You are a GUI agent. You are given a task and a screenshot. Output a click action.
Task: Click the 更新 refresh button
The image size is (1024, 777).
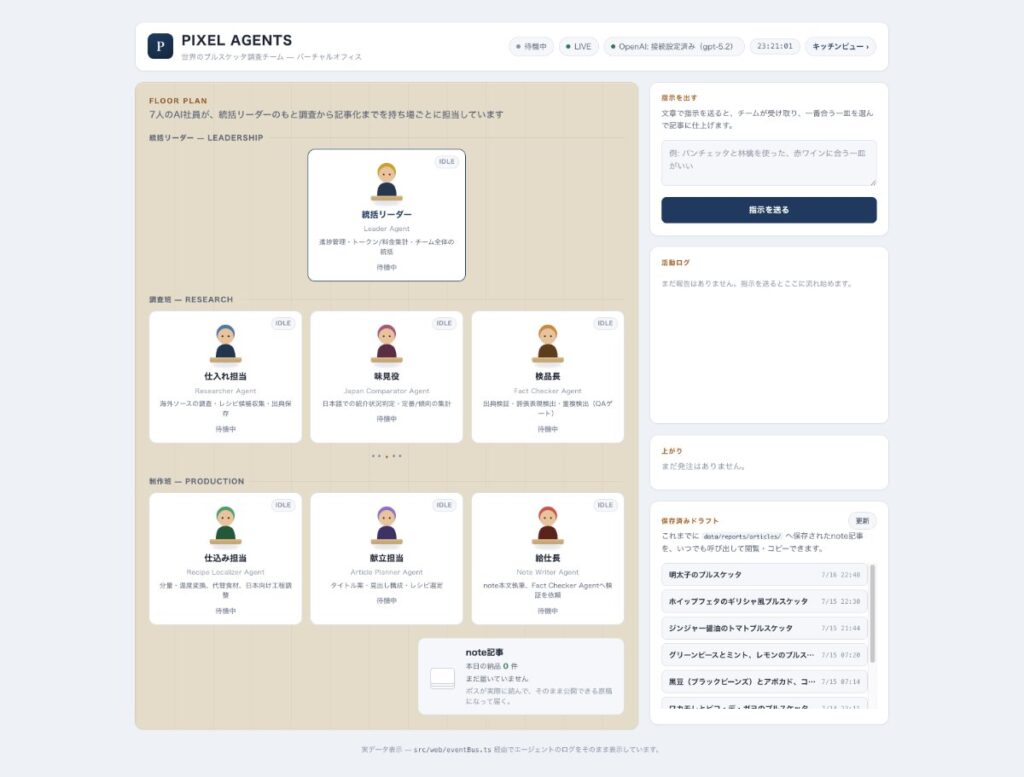pos(862,520)
